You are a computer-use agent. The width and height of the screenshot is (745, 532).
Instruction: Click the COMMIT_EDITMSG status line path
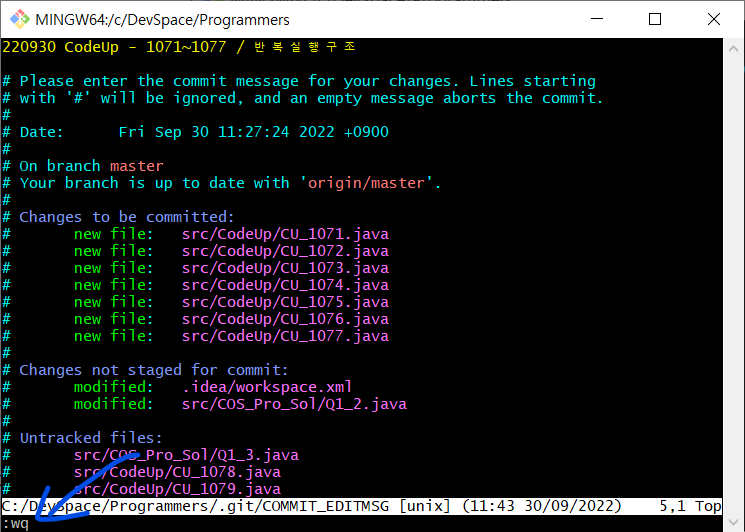click(x=195, y=506)
